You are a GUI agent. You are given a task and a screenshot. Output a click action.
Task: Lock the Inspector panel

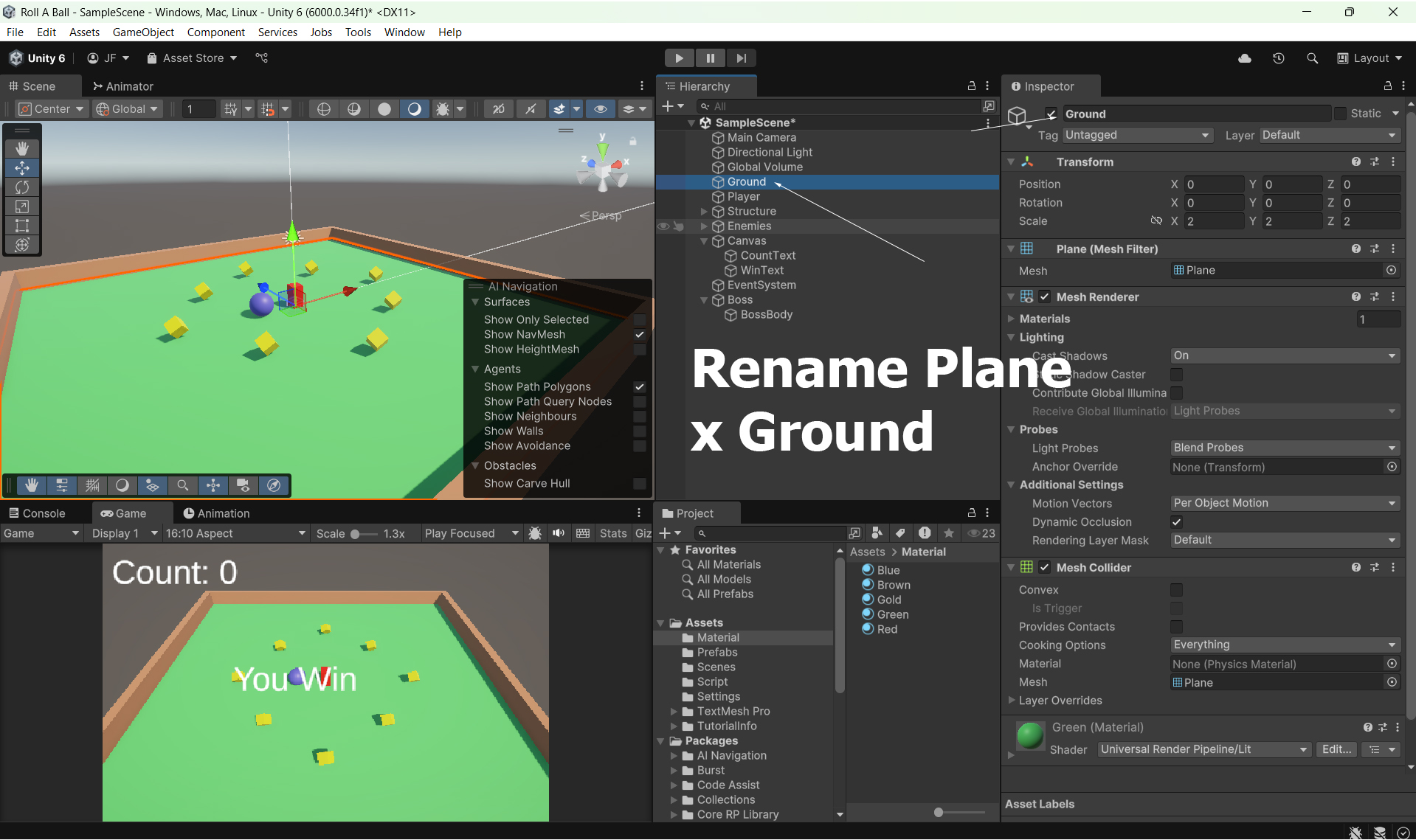pos(1387,86)
